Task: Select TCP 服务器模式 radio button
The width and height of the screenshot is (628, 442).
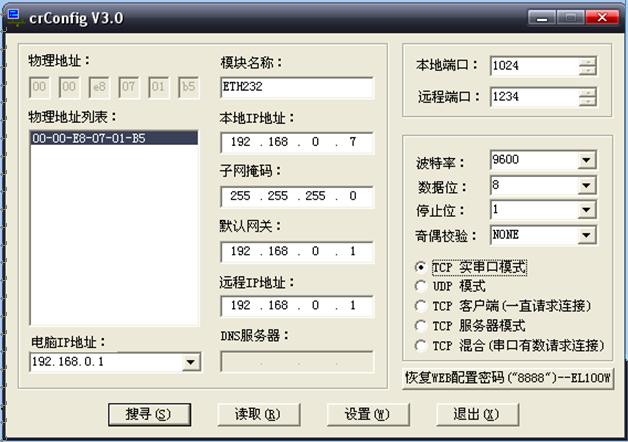Action: pyautogui.click(x=420, y=325)
